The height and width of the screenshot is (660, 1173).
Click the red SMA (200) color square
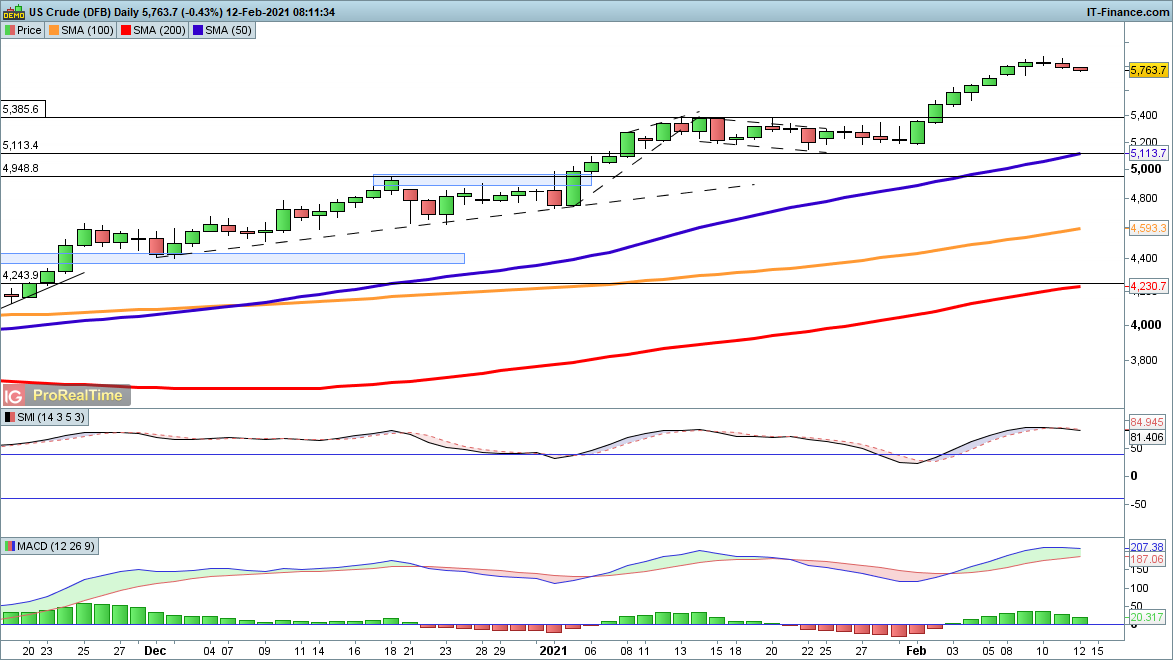point(127,30)
